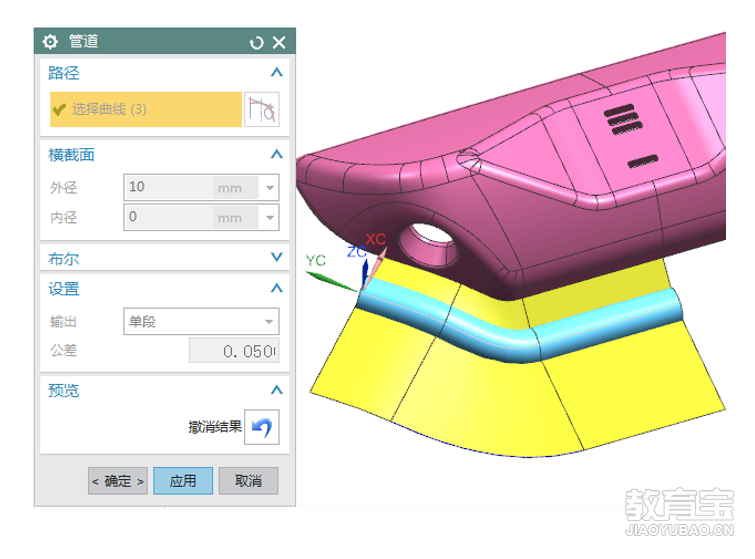
Task: Click the 取消 button
Action: click(x=248, y=481)
